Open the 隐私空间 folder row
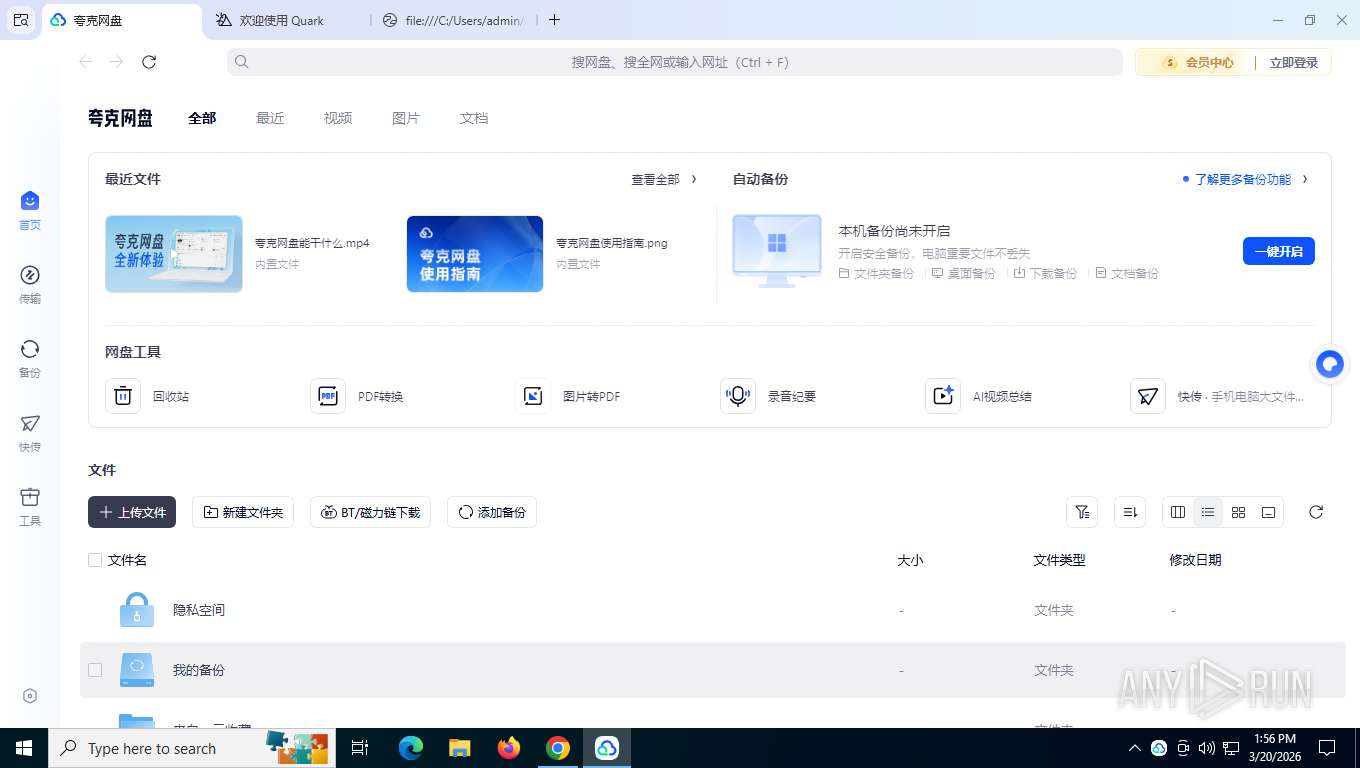Image resolution: width=1360 pixels, height=768 pixels. (713, 610)
